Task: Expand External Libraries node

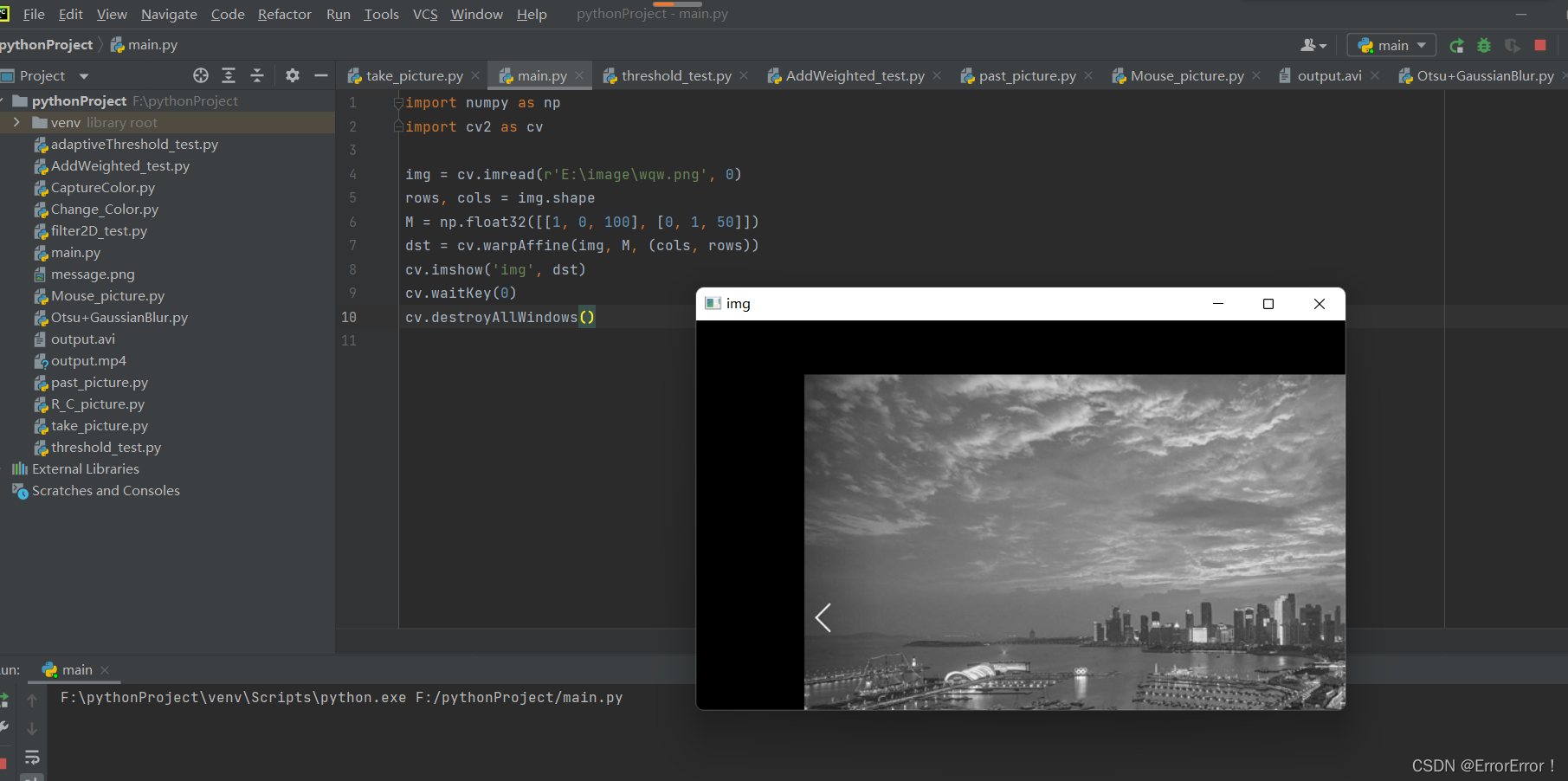Action: pyautogui.click(x=3, y=469)
